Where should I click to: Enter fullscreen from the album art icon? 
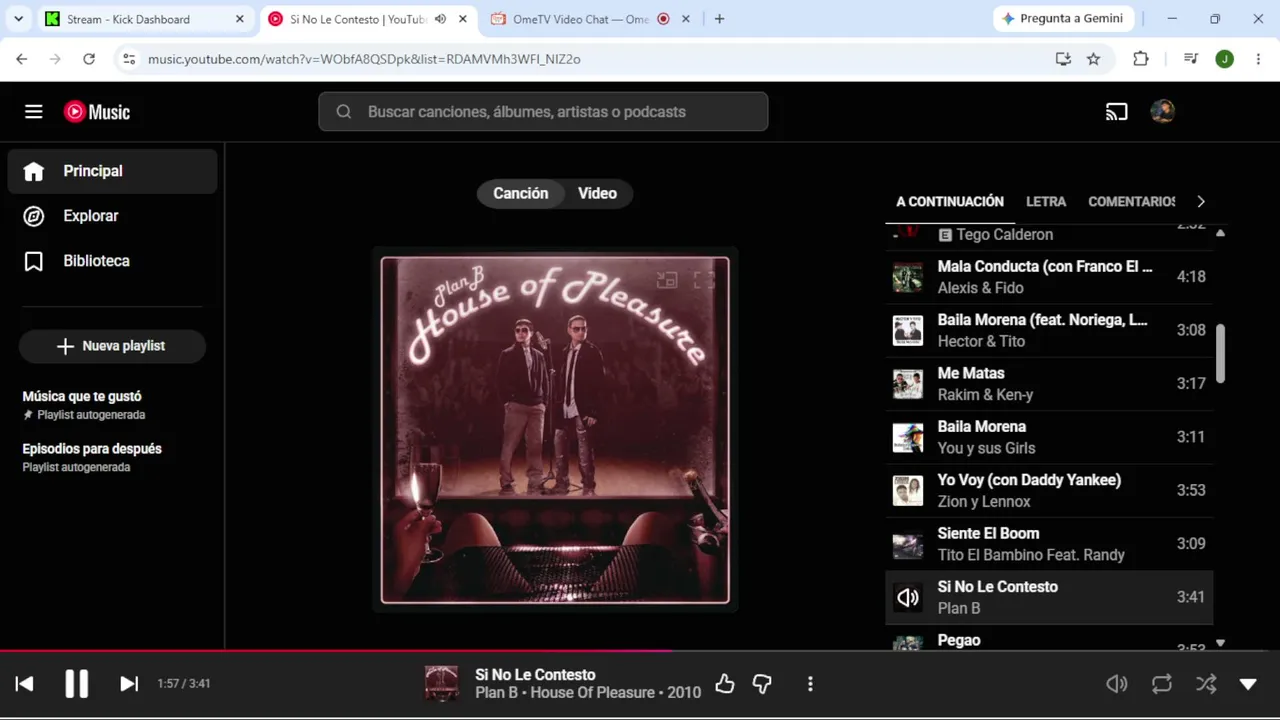(x=704, y=281)
